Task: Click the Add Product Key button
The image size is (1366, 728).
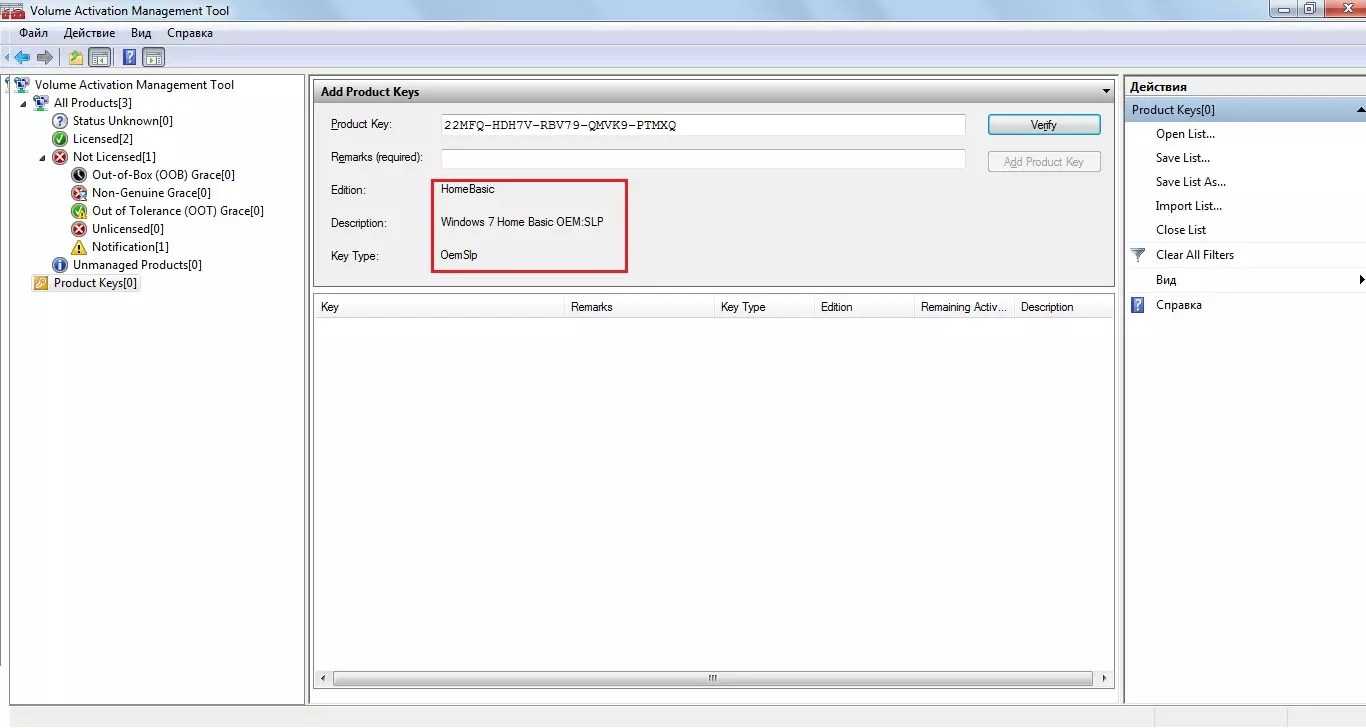Action: coord(1044,162)
